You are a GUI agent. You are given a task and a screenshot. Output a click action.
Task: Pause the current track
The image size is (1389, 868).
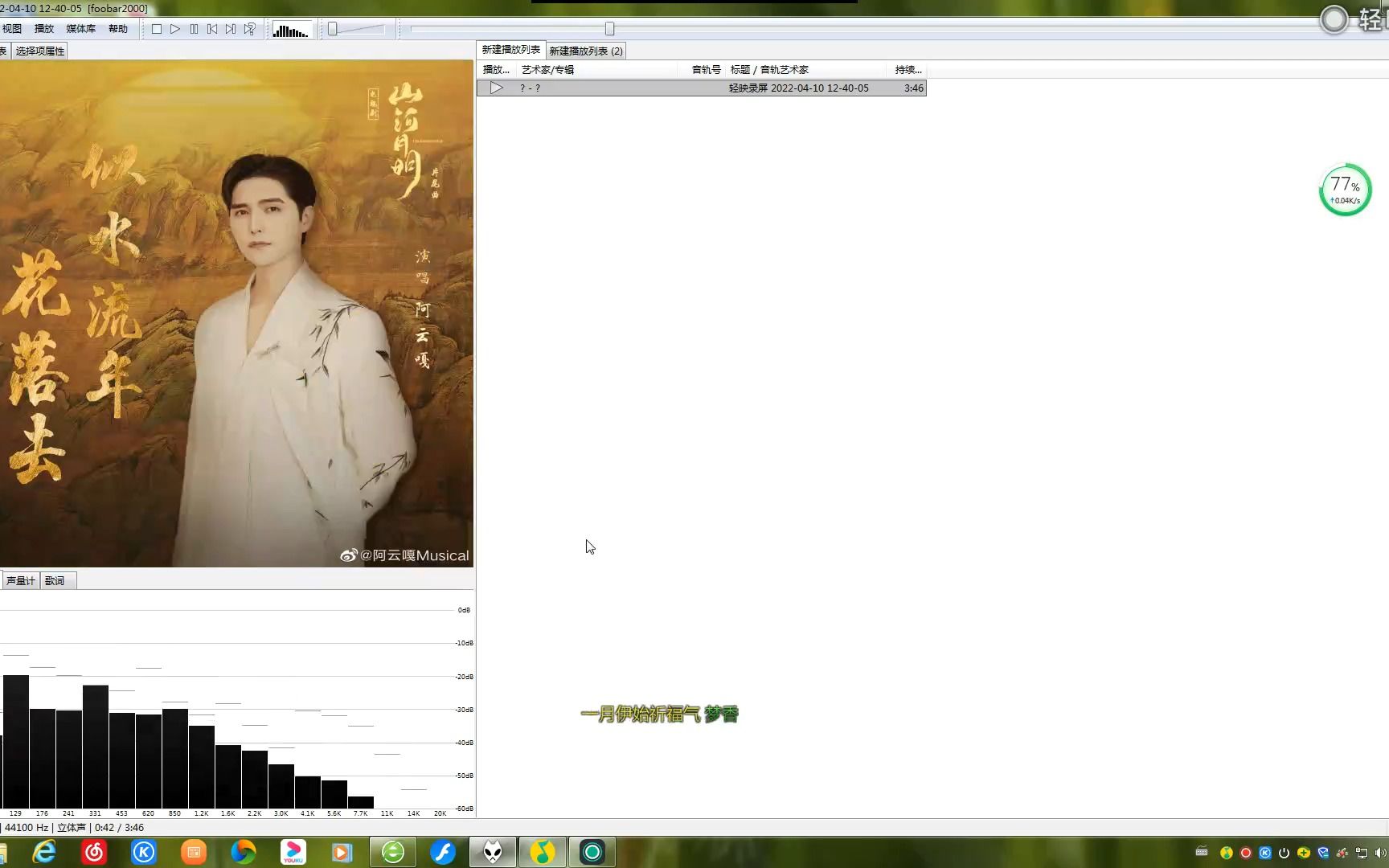click(x=194, y=29)
